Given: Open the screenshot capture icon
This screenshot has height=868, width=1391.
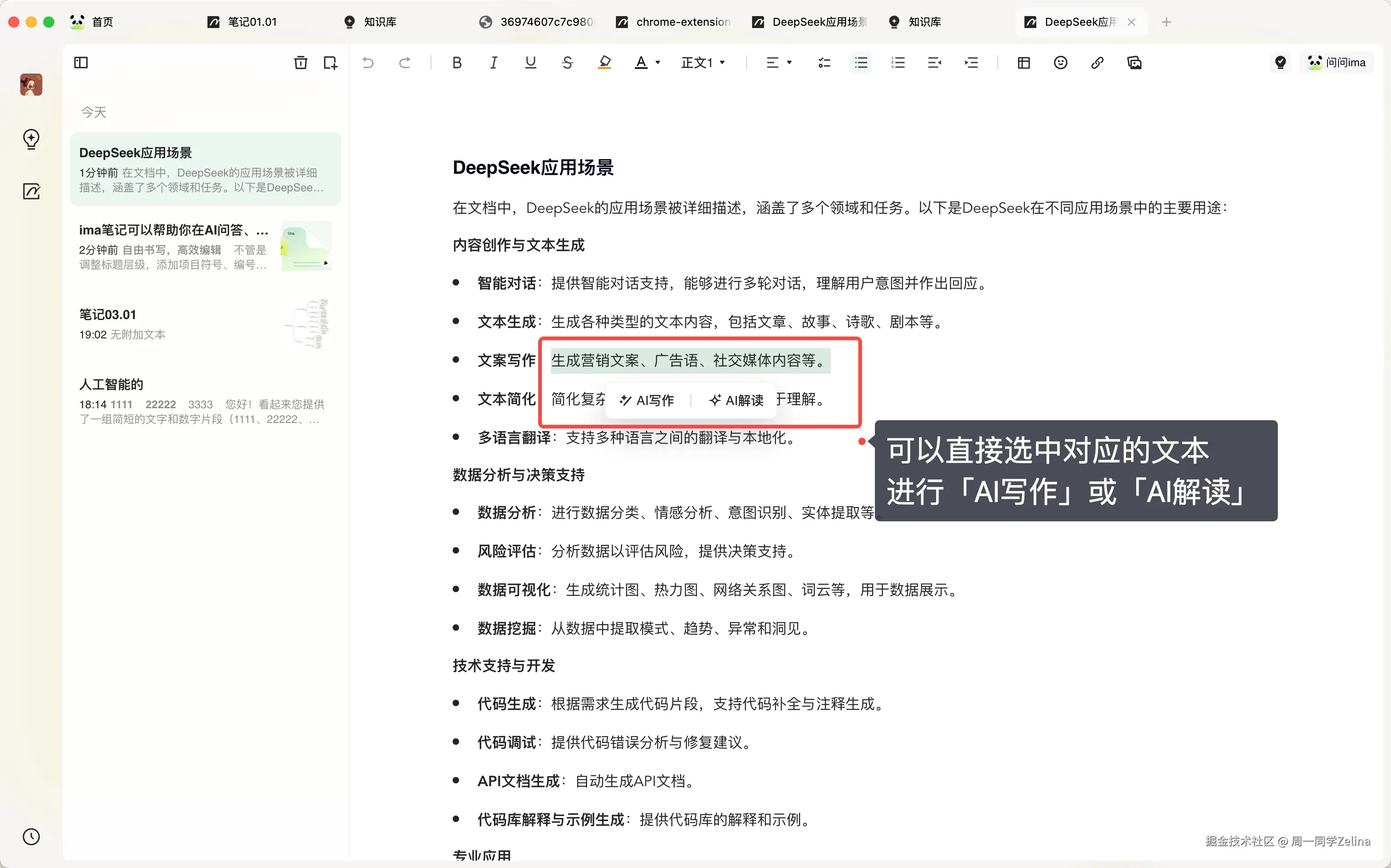Looking at the screenshot, I should (1135, 63).
